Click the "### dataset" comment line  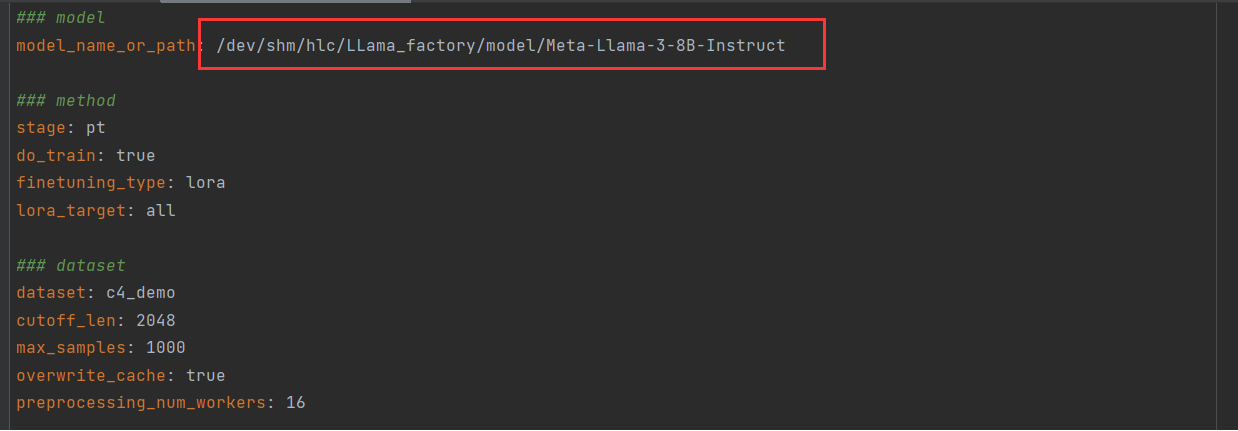click(x=71, y=266)
